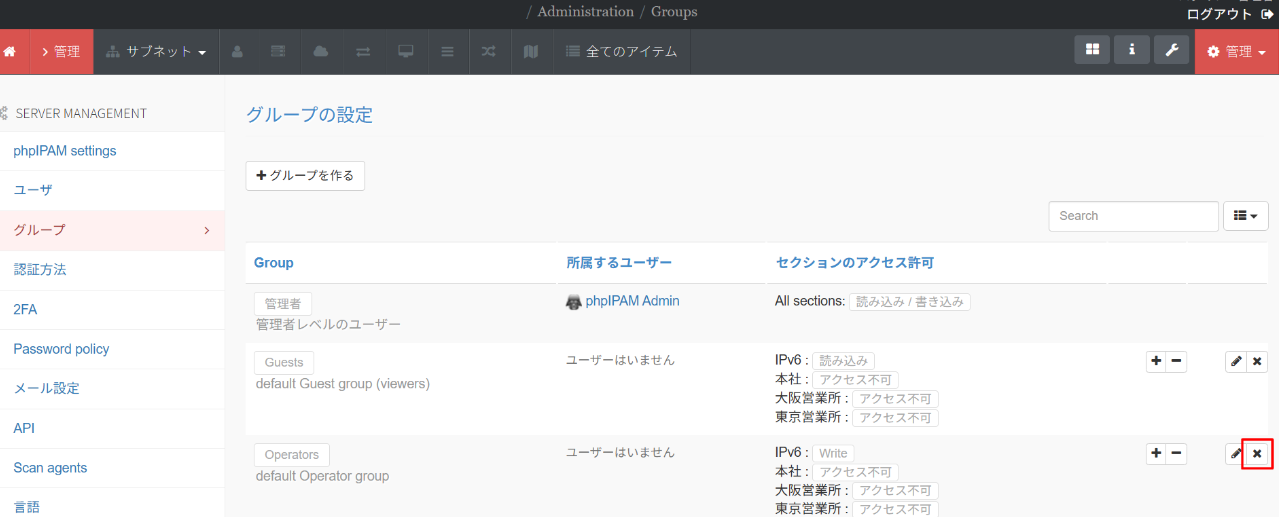
Task: Click the 所属するユーザー column header
Action: point(619,263)
